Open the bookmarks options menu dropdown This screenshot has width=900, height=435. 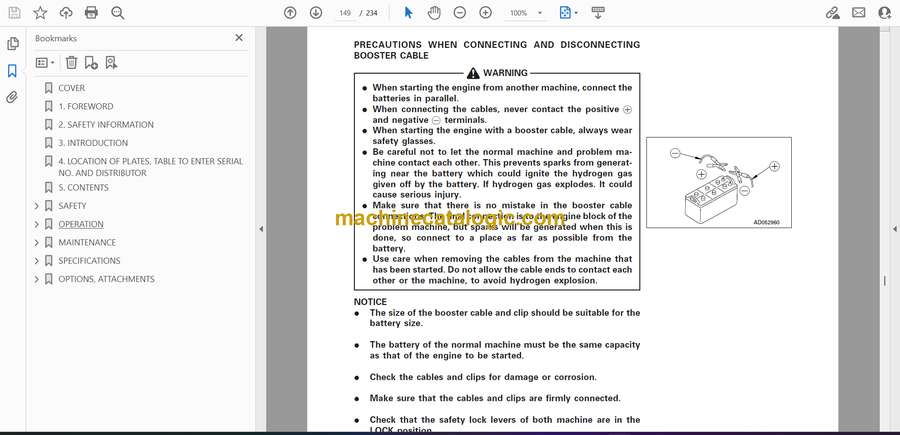point(45,63)
